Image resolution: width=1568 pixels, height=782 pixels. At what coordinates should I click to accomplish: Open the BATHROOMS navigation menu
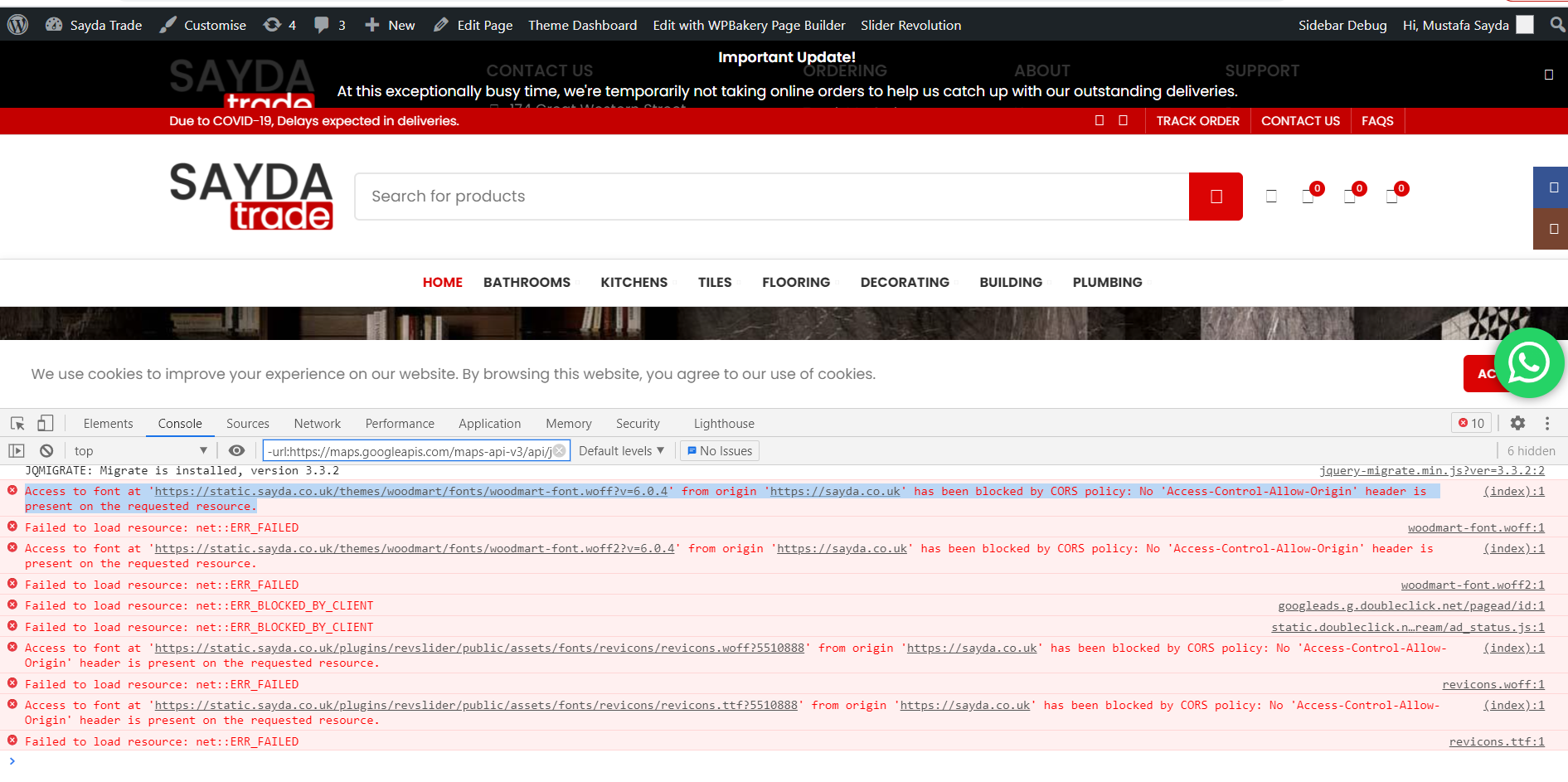tap(527, 283)
